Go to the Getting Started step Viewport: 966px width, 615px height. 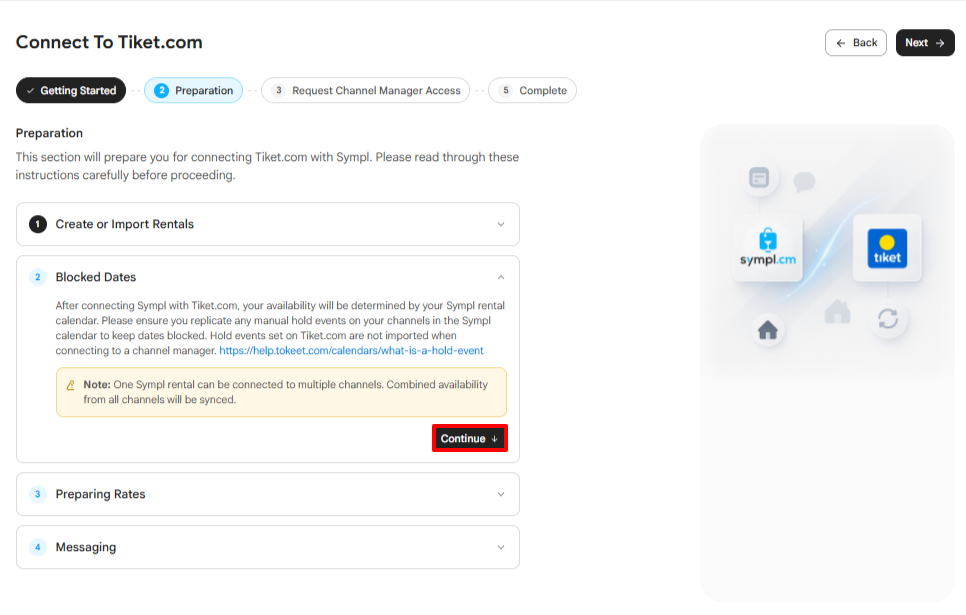click(x=71, y=91)
